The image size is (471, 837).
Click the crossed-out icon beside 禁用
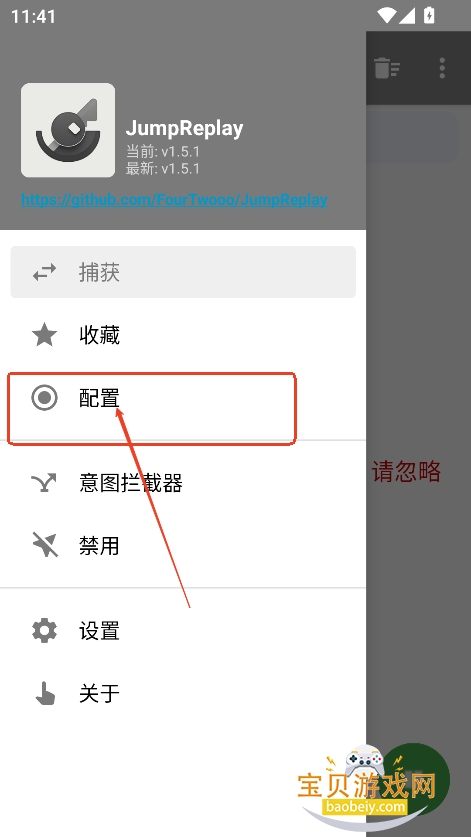coord(44,545)
